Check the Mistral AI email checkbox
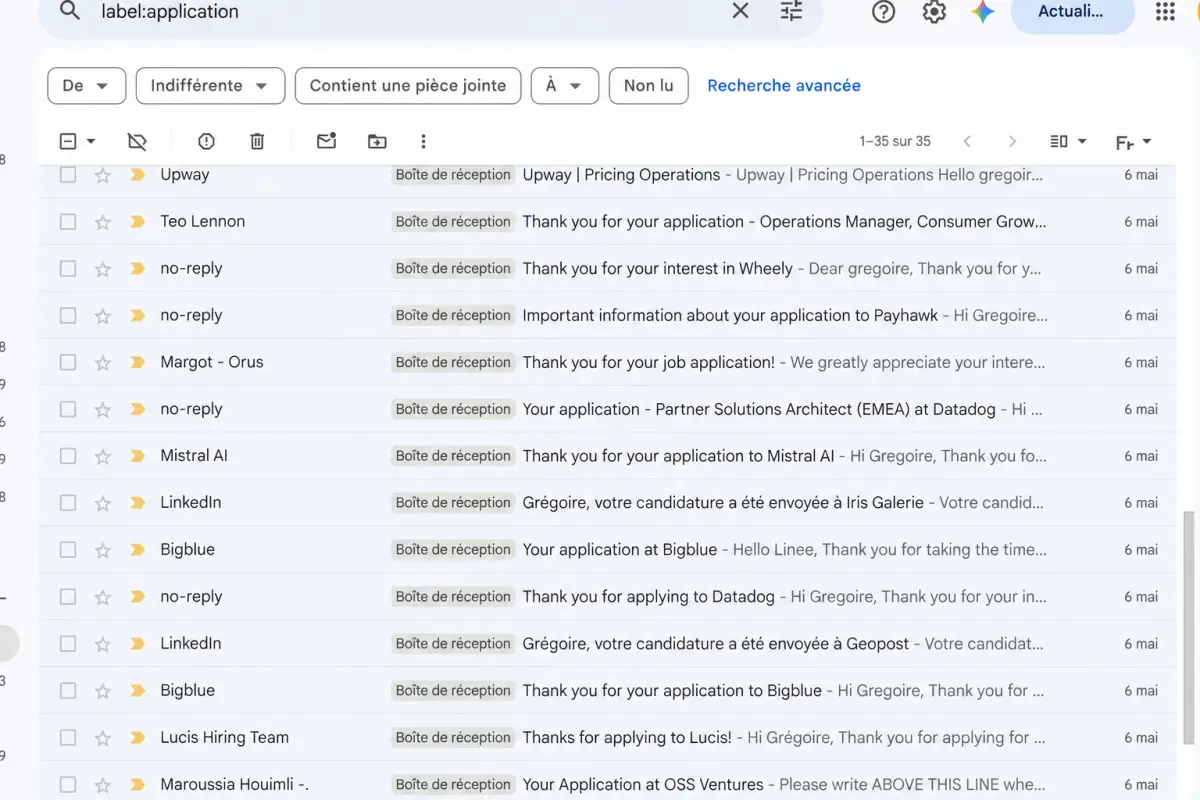This screenshot has width=1200, height=800. coord(68,456)
